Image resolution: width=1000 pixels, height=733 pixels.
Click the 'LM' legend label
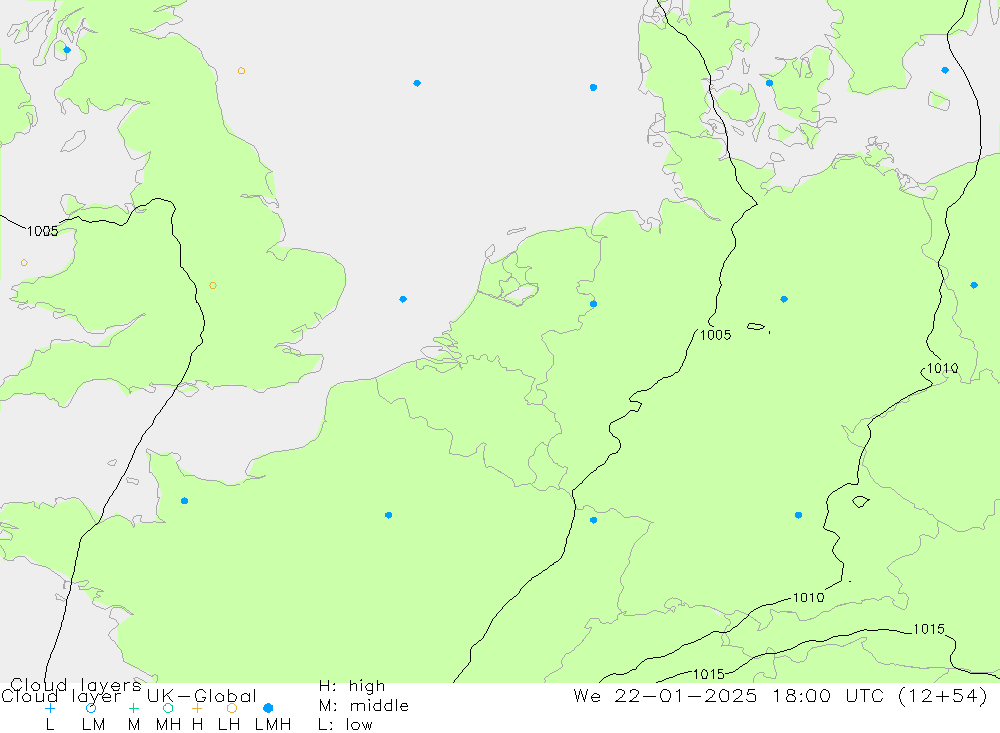(93, 725)
